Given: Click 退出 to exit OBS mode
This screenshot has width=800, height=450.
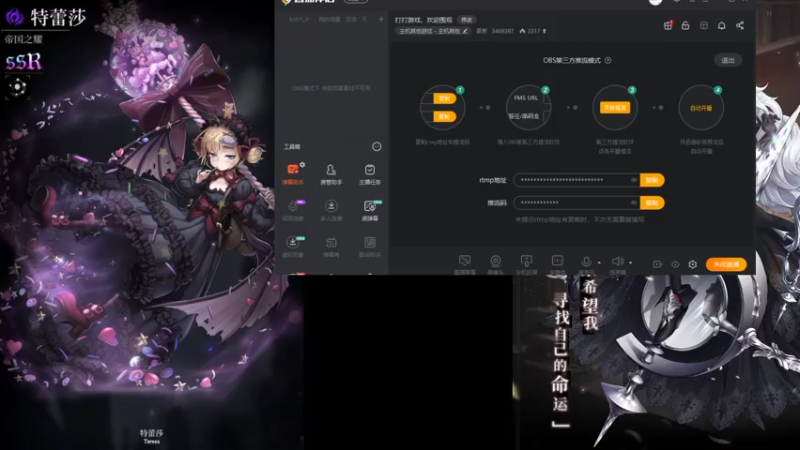Looking at the screenshot, I should [728, 60].
